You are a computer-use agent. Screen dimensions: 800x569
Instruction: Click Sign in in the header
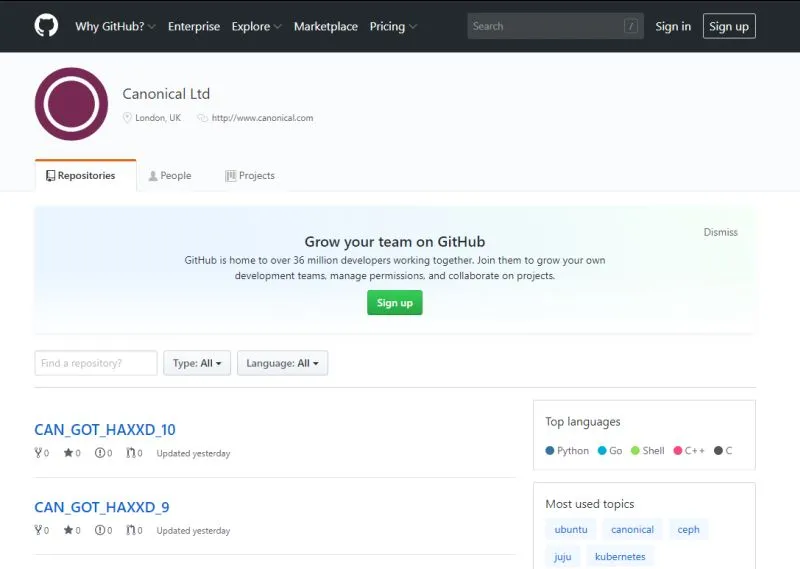(x=673, y=27)
